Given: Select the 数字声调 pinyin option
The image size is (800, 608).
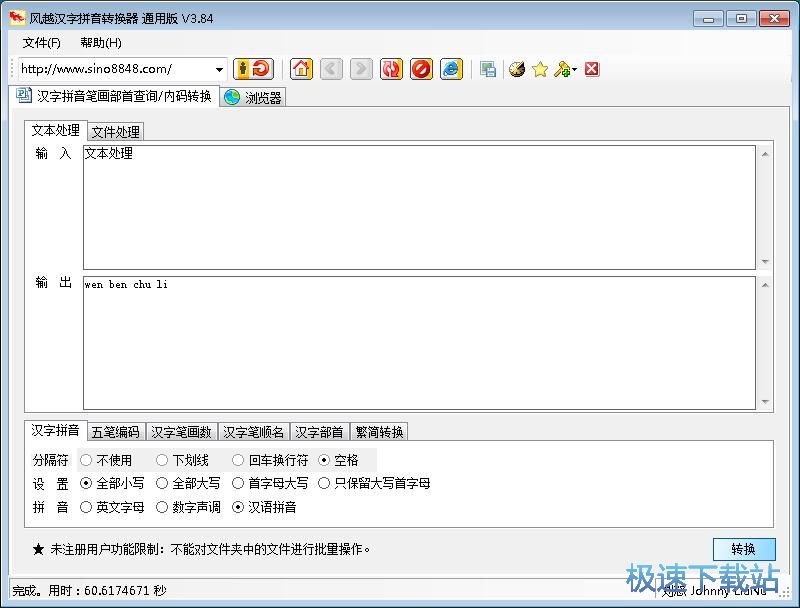Looking at the screenshot, I should point(188,507).
